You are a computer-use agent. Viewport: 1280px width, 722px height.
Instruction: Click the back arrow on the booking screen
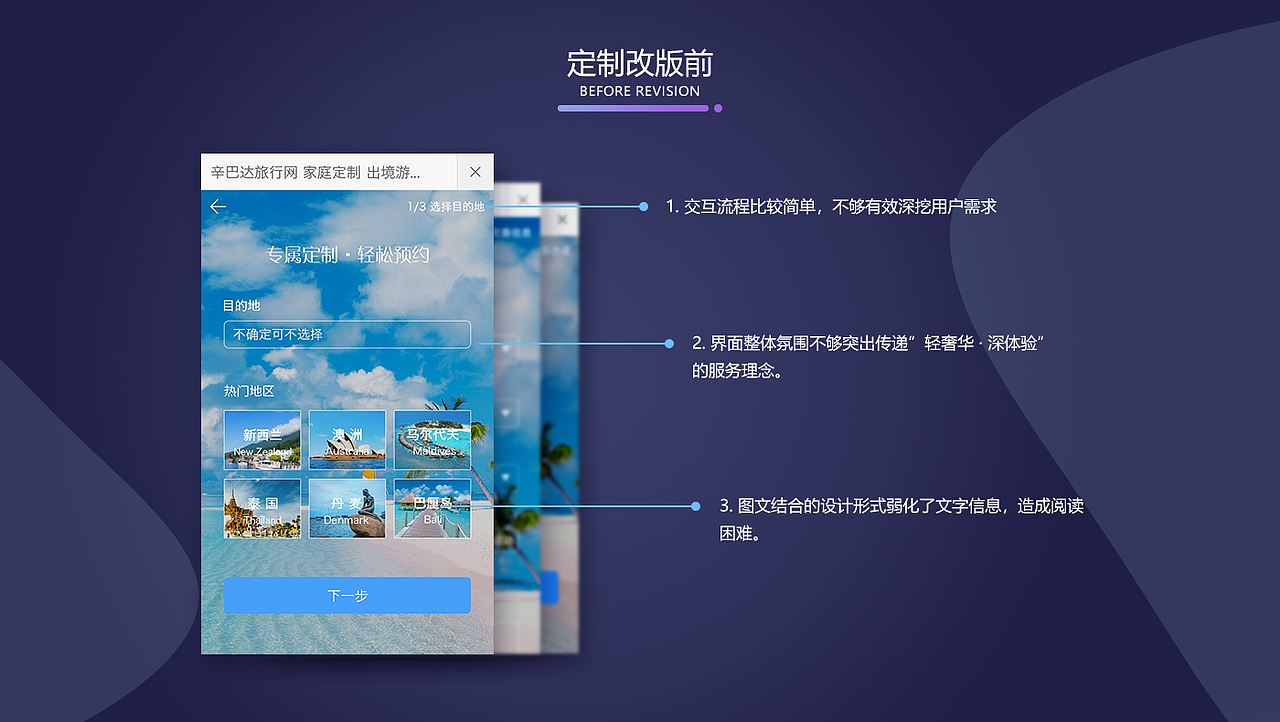coord(218,206)
